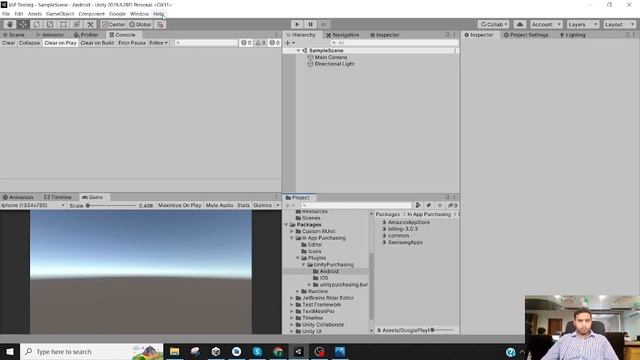Toggle Collapse in the Console
This screenshot has height=360, width=640.
pos(29,43)
